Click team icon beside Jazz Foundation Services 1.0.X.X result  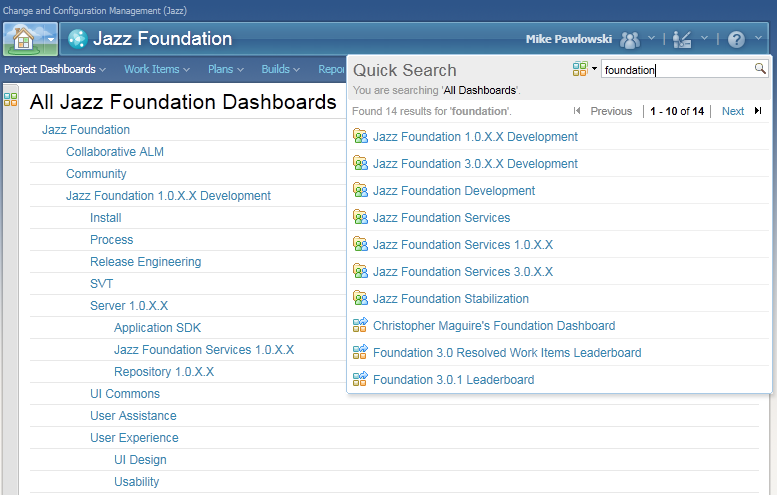[x=360, y=244]
